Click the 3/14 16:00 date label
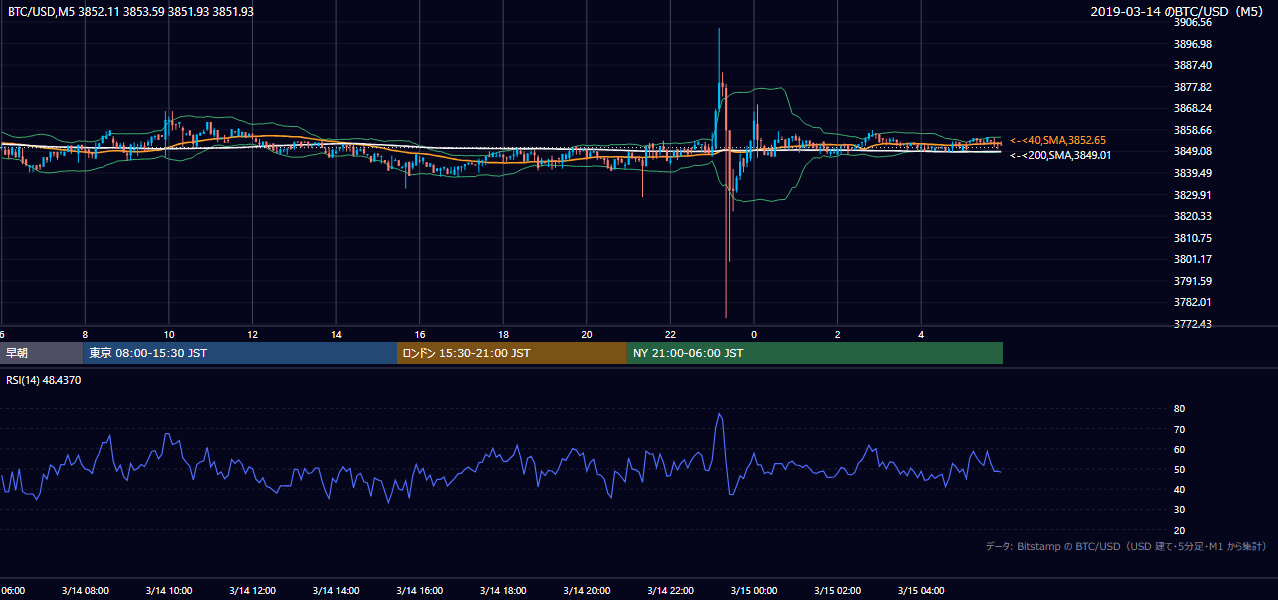Screen dimensions: 1278x600 (x=420, y=591)
